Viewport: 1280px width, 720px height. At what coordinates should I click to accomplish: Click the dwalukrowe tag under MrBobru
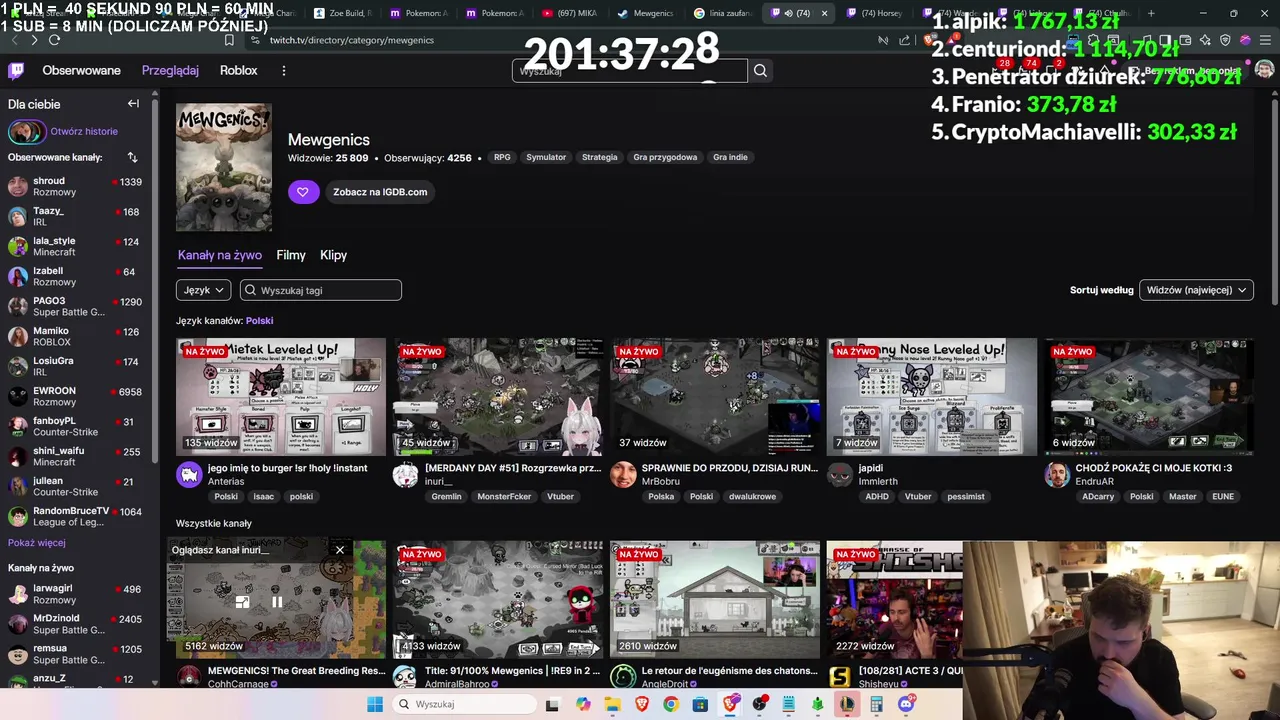(752, 497)
